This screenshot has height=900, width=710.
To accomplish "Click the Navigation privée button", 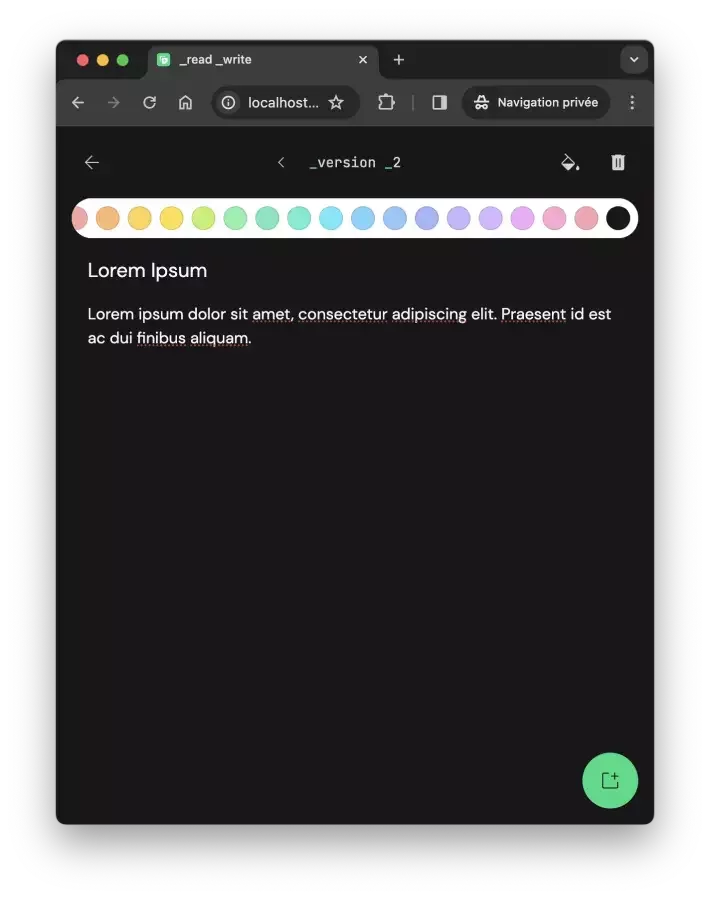I will [536, 102].
